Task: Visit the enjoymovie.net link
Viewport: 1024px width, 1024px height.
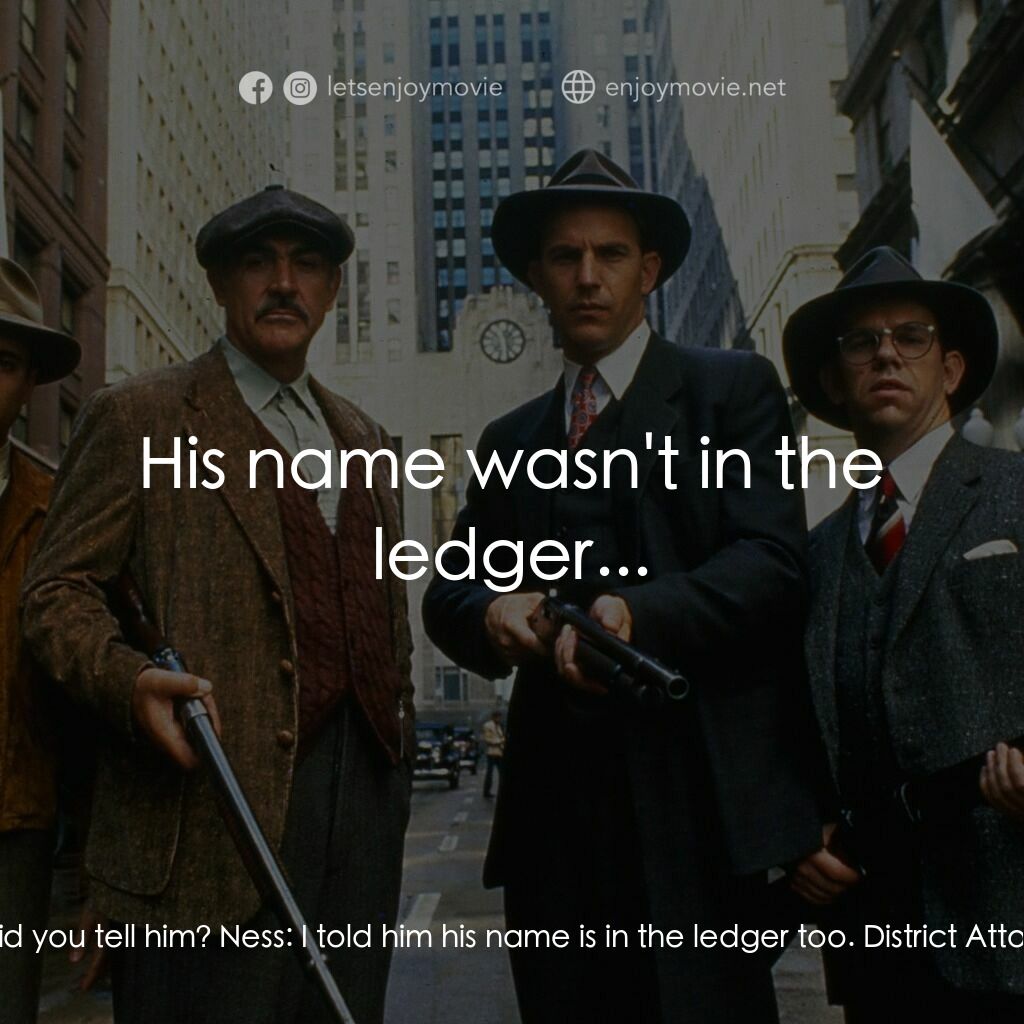Action: [x=696, y=88]
